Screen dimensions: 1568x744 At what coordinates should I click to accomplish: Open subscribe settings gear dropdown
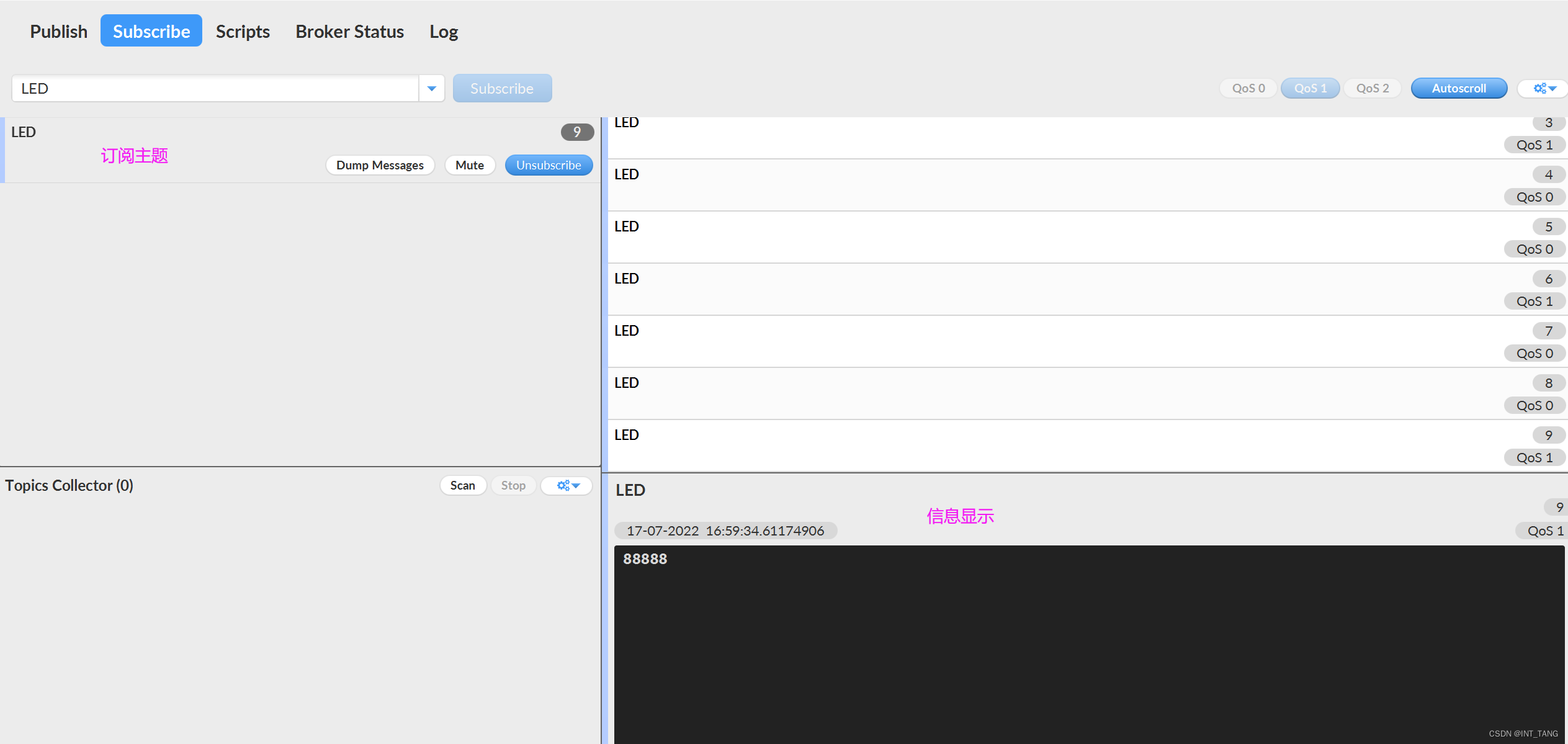(x=1544, y=89)
